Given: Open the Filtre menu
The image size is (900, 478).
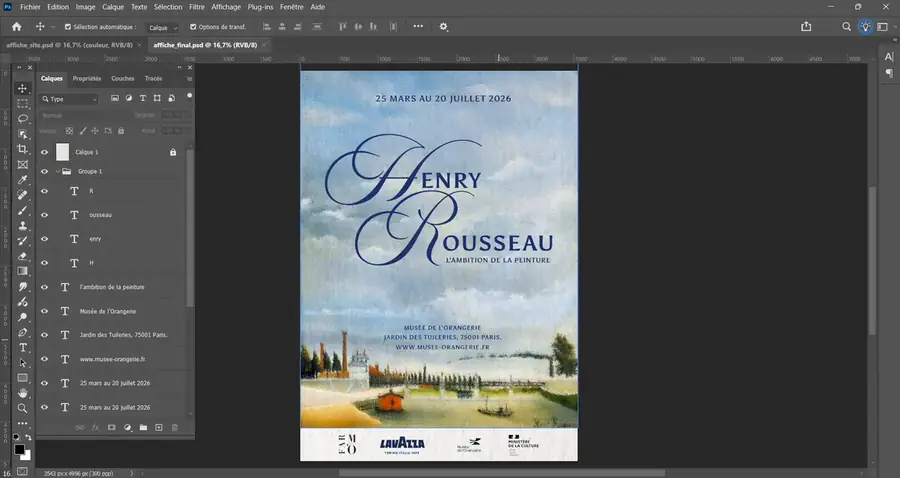Looking at the screenshot, I should (x=197, y=7).
